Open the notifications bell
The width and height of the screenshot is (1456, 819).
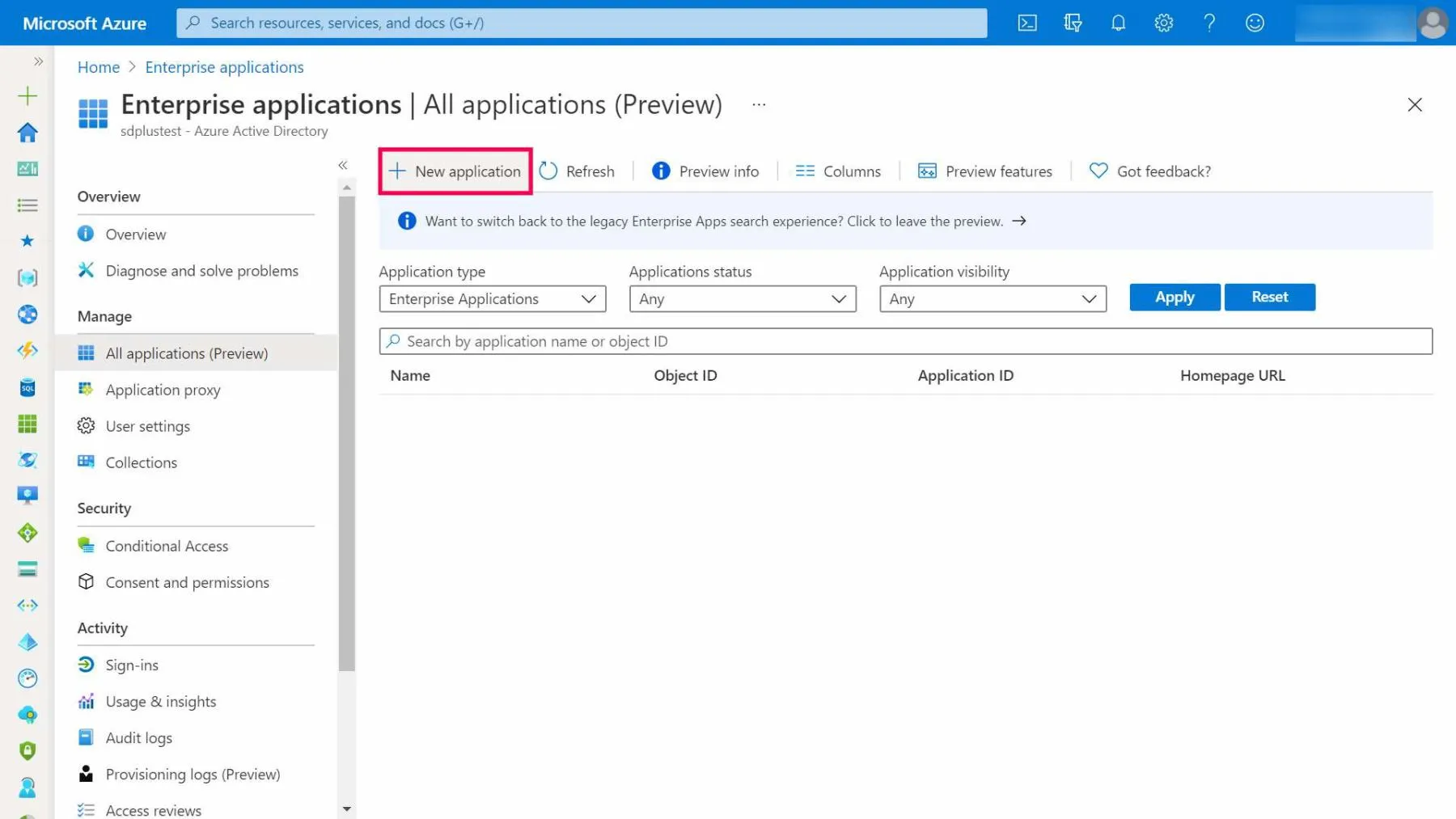click(1118, 23)
